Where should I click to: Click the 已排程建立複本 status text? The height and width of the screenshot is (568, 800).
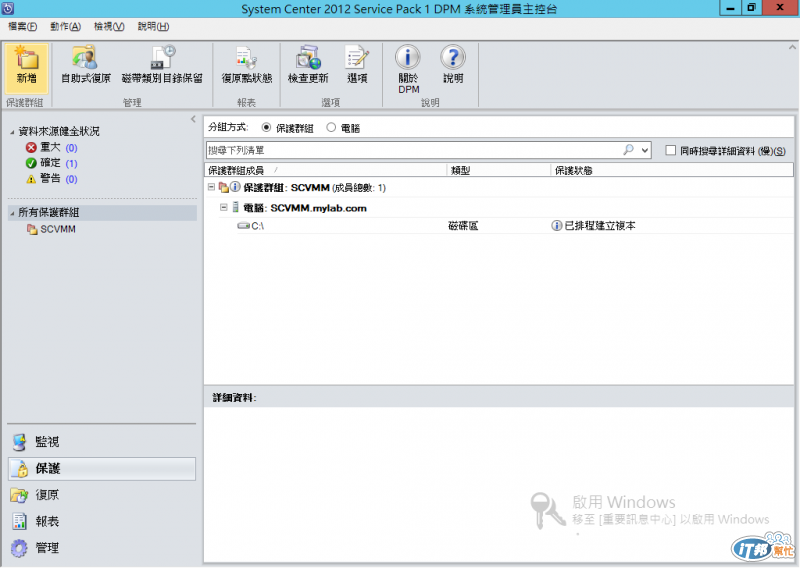click(x=600, y=226)
